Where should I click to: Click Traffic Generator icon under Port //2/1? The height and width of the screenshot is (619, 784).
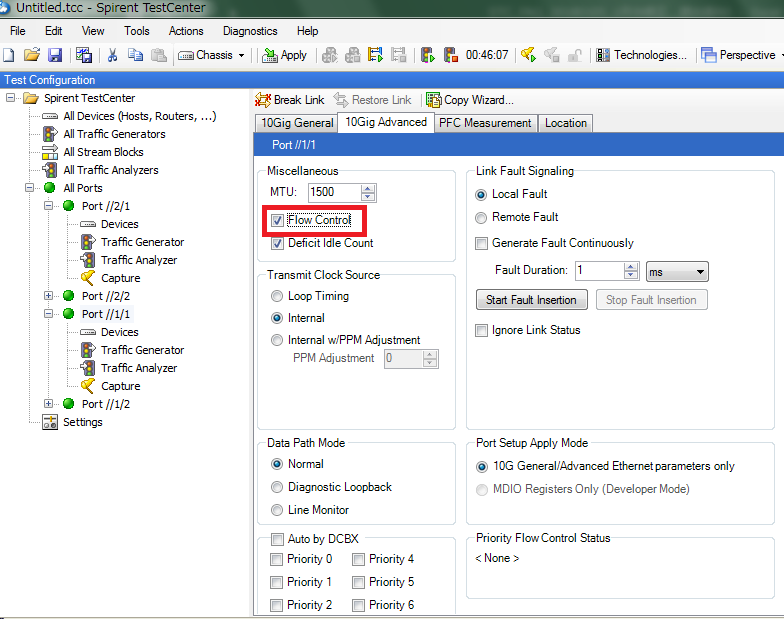tap(88, 242)
